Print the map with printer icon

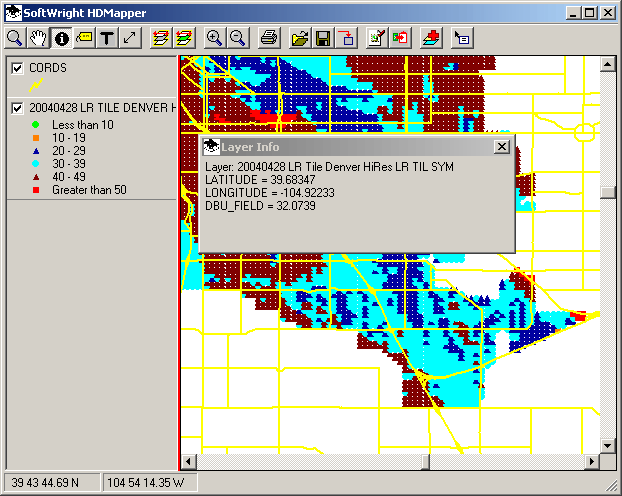click(269, 38)
